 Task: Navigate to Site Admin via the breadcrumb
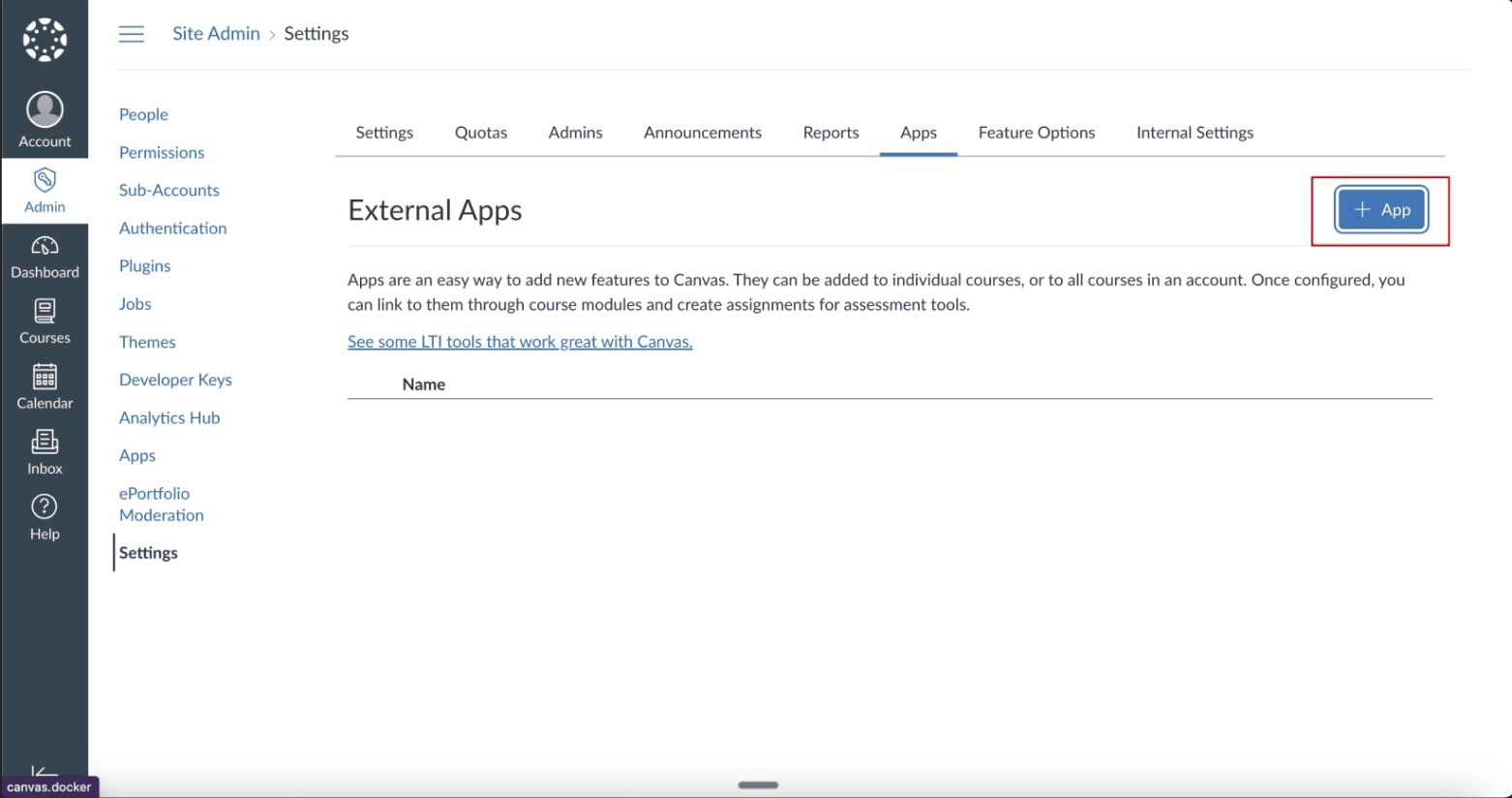215,33
